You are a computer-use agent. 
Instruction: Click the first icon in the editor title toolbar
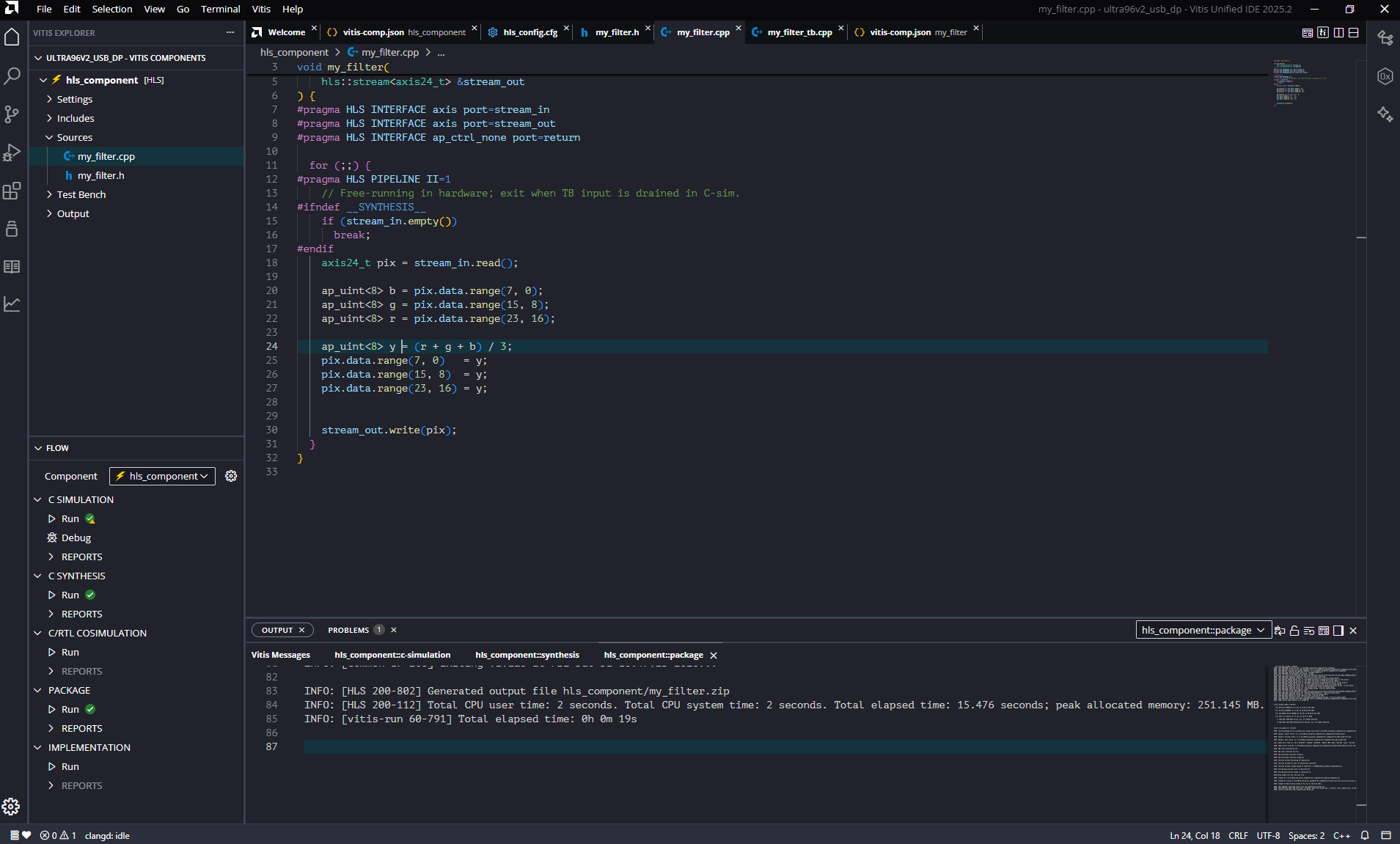[1308, 32]
